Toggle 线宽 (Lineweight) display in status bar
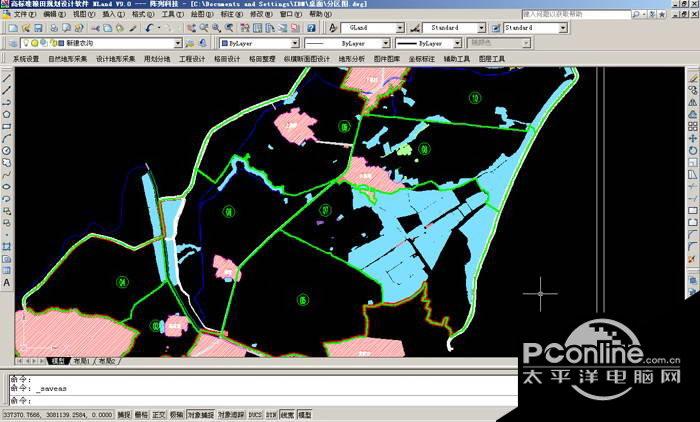700x422 pixels. [x=287, y=415]
